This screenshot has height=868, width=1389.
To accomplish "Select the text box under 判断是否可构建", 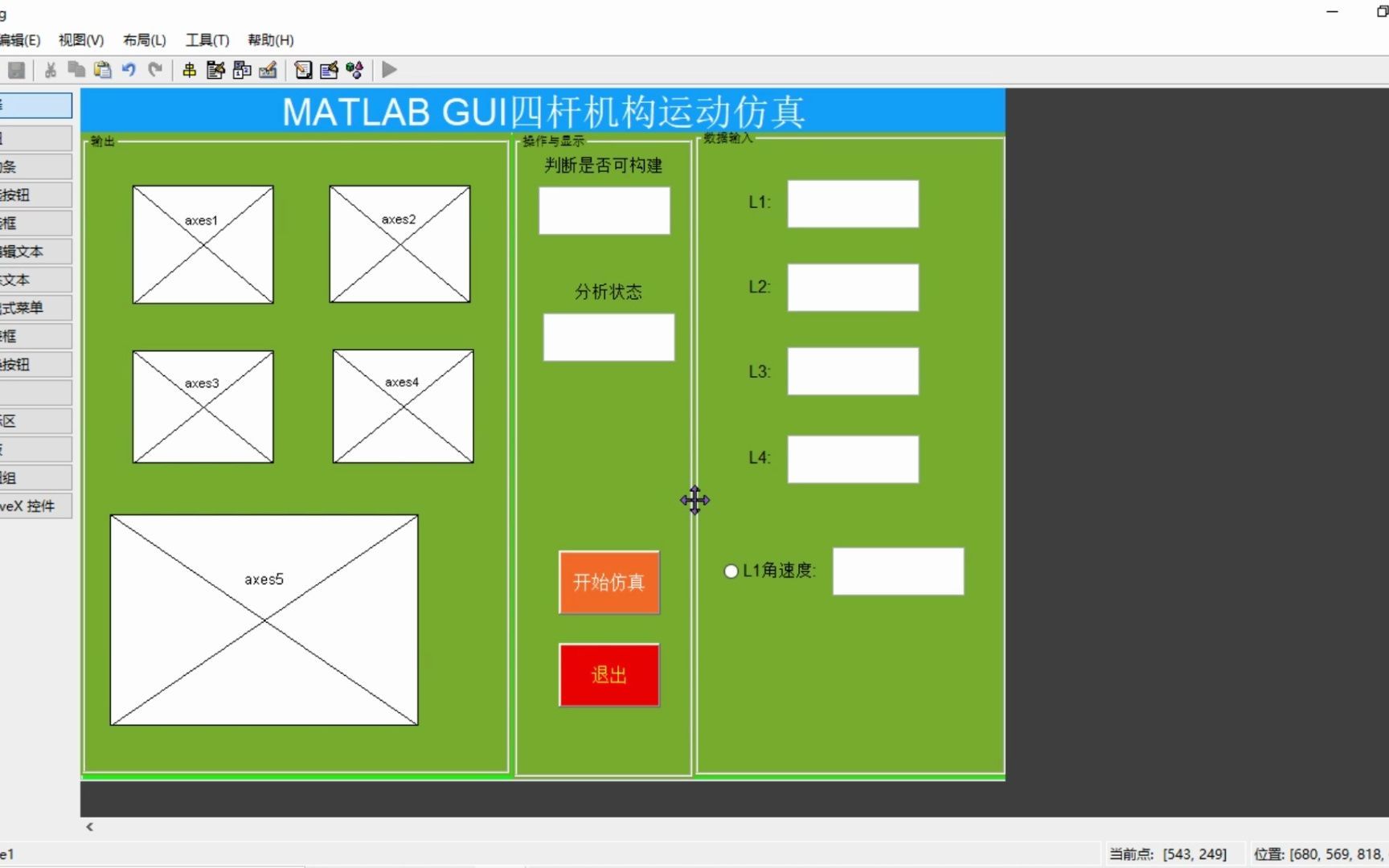I will [604, 211].
